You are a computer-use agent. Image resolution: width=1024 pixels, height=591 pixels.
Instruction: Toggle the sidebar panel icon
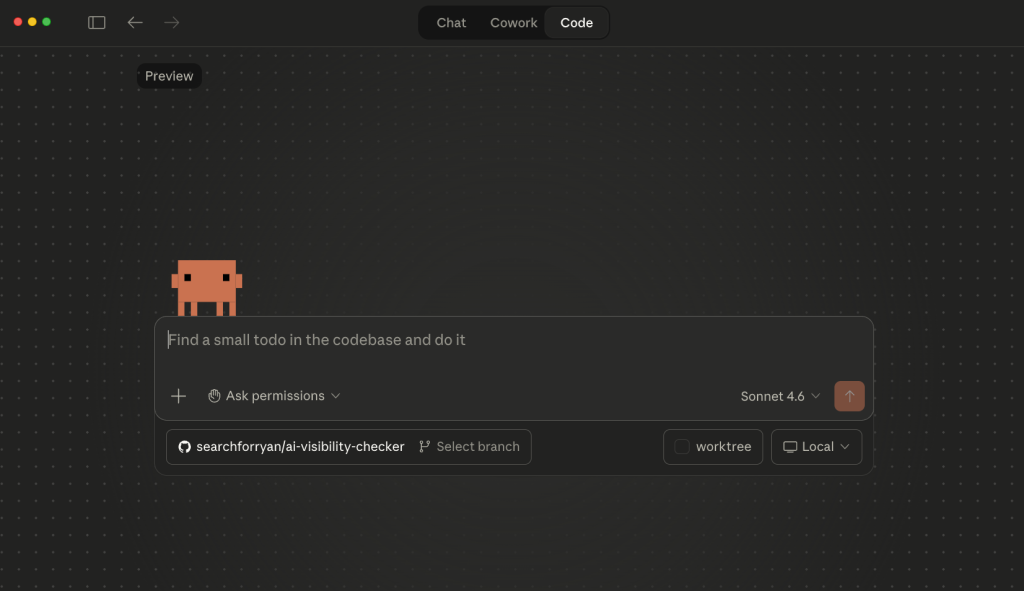pyautogui.click(x=97, y=22)
